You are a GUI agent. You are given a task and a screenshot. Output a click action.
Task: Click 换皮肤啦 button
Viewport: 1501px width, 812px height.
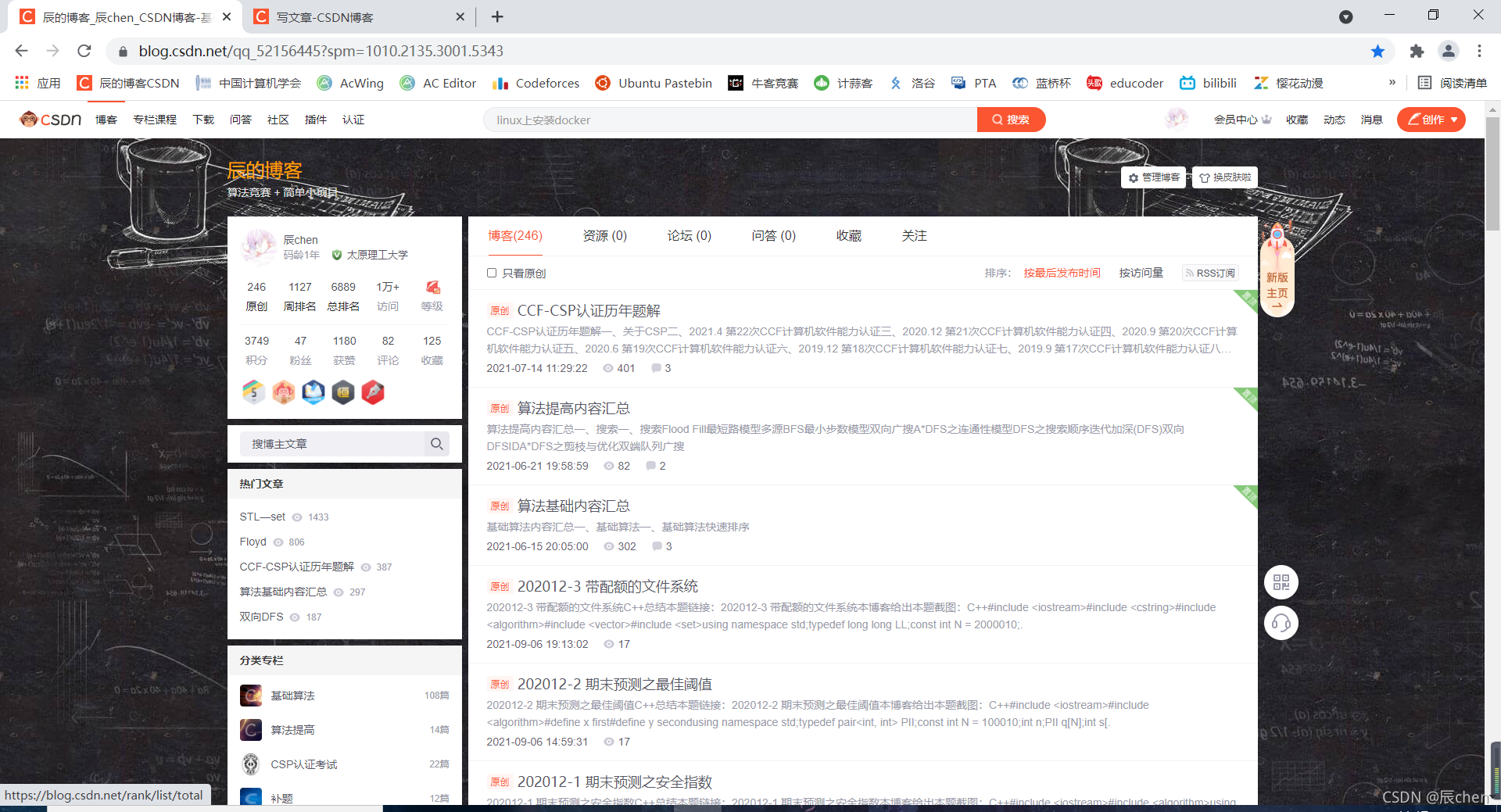click(x=1225, y=177)
